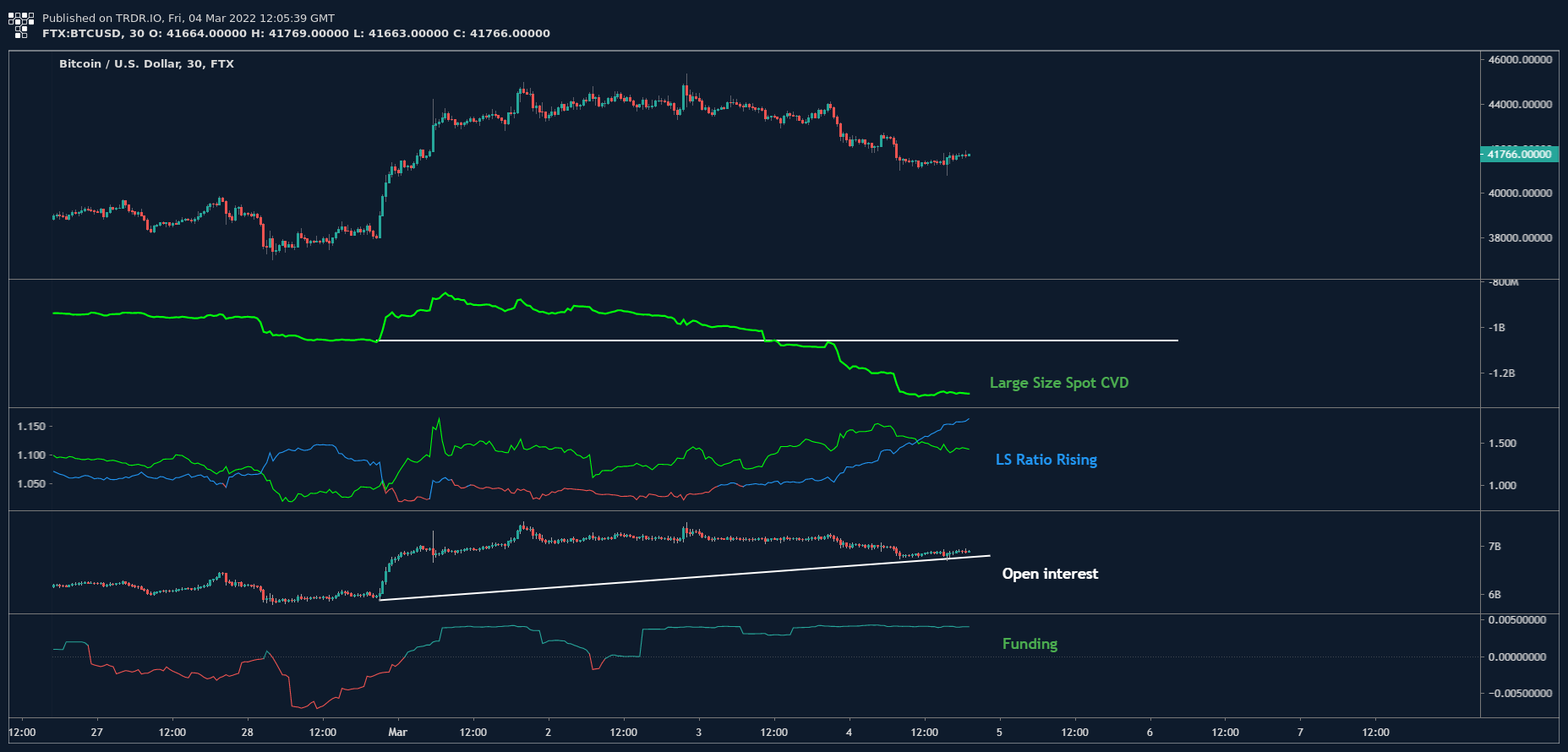The height and width of the screenshot is (752, 1568).
Task: Click the LS Ratio Rising annotation
Action: (1046, 460)
